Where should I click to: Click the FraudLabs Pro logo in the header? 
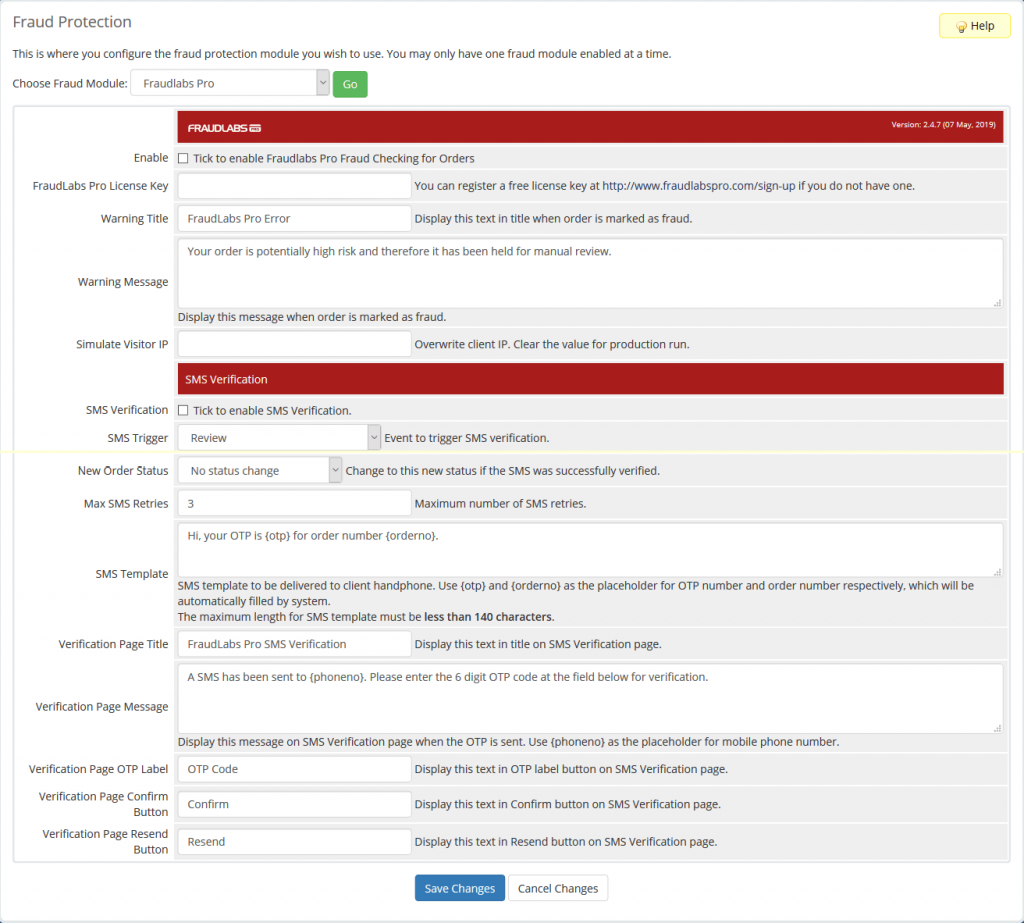(x=222, y=127)
